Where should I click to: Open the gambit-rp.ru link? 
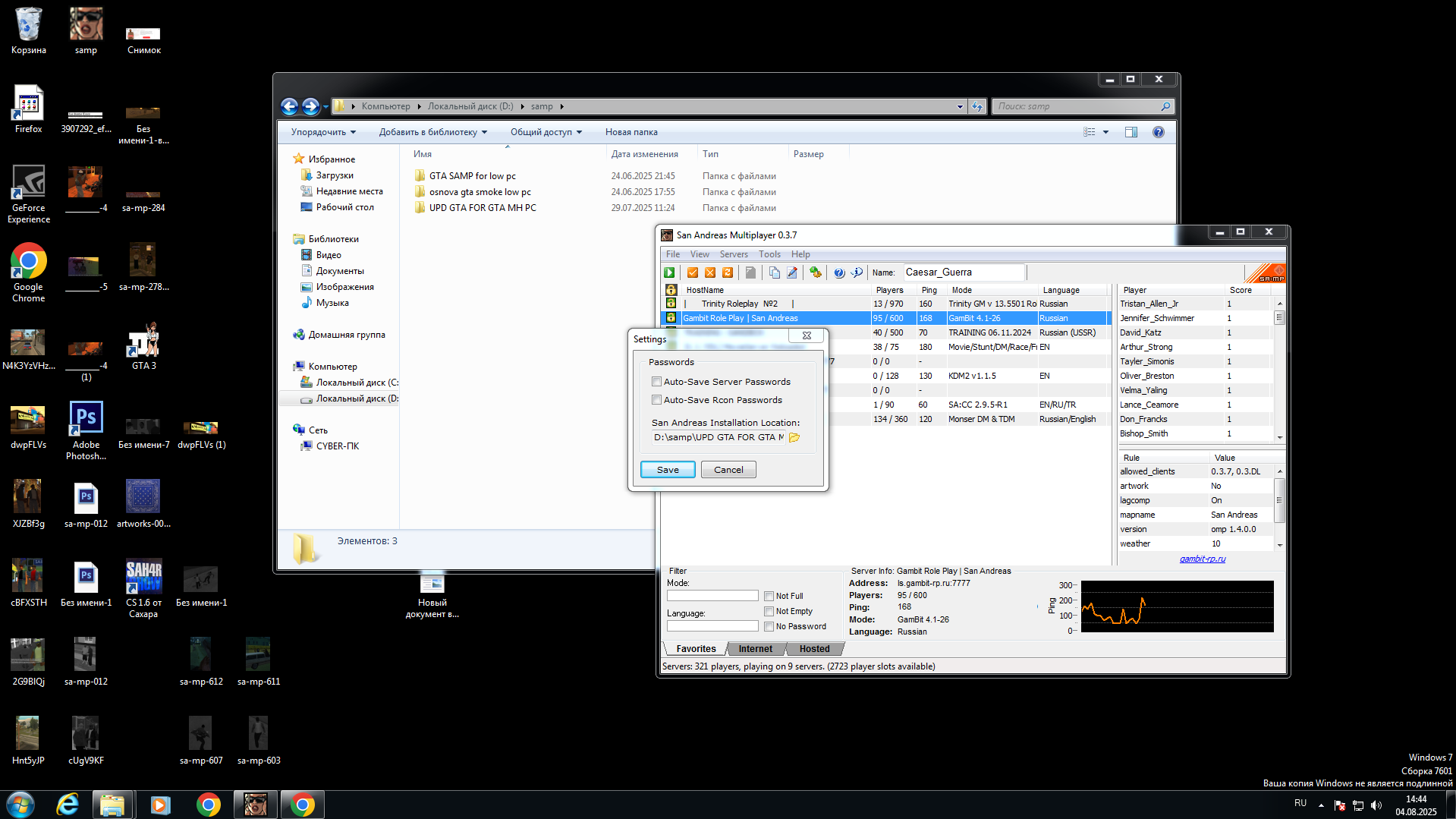click(x=1202, y=559)
